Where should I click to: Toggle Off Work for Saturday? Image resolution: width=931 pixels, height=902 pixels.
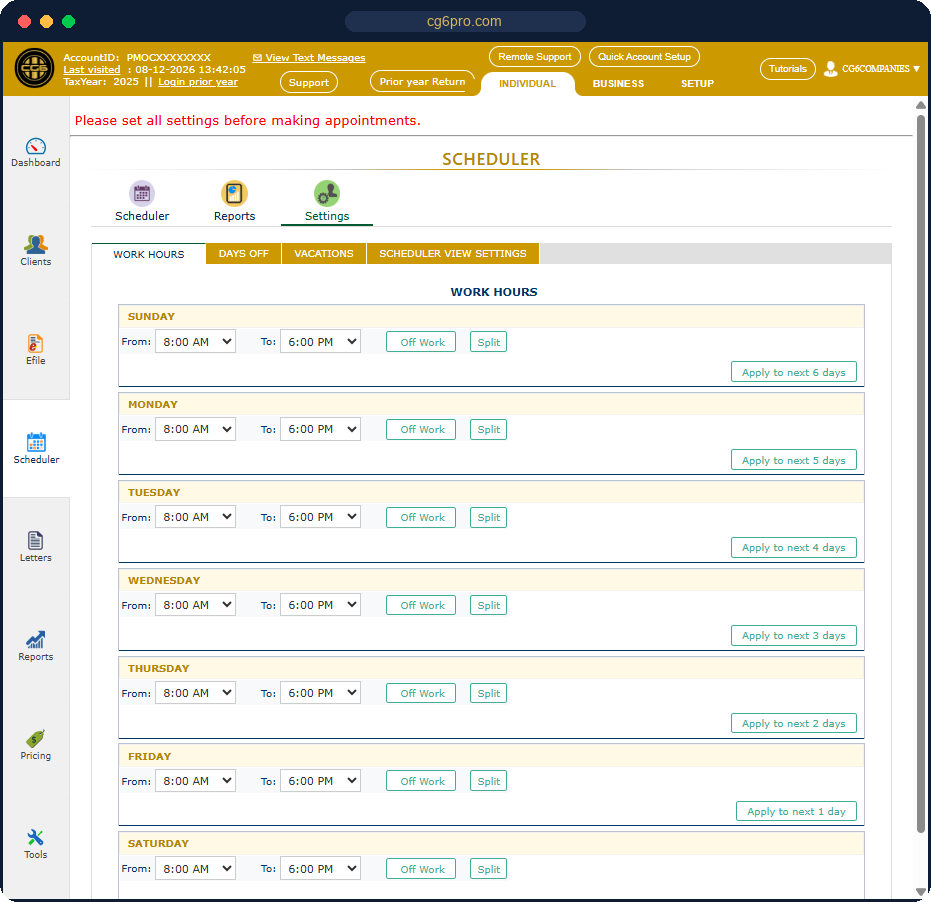[x=421, y=869]
